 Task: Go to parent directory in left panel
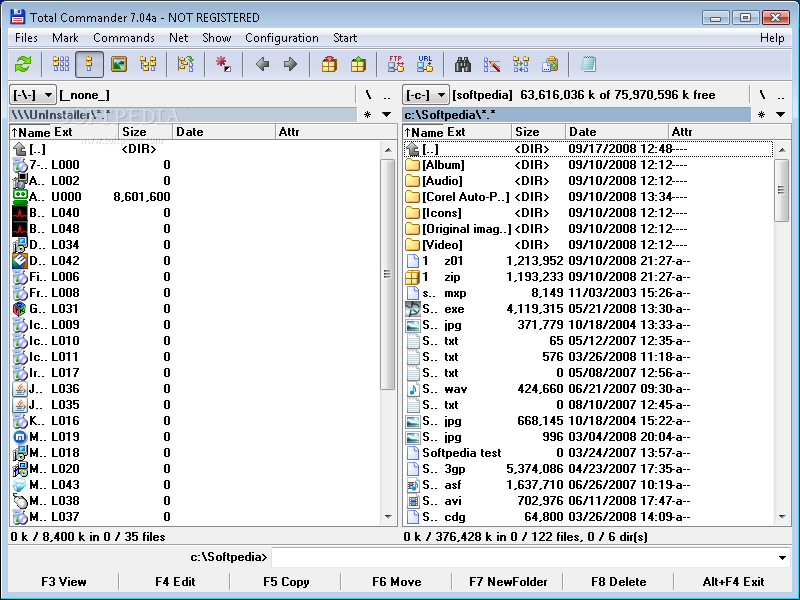pyautogui.click(x=387, y=95)
